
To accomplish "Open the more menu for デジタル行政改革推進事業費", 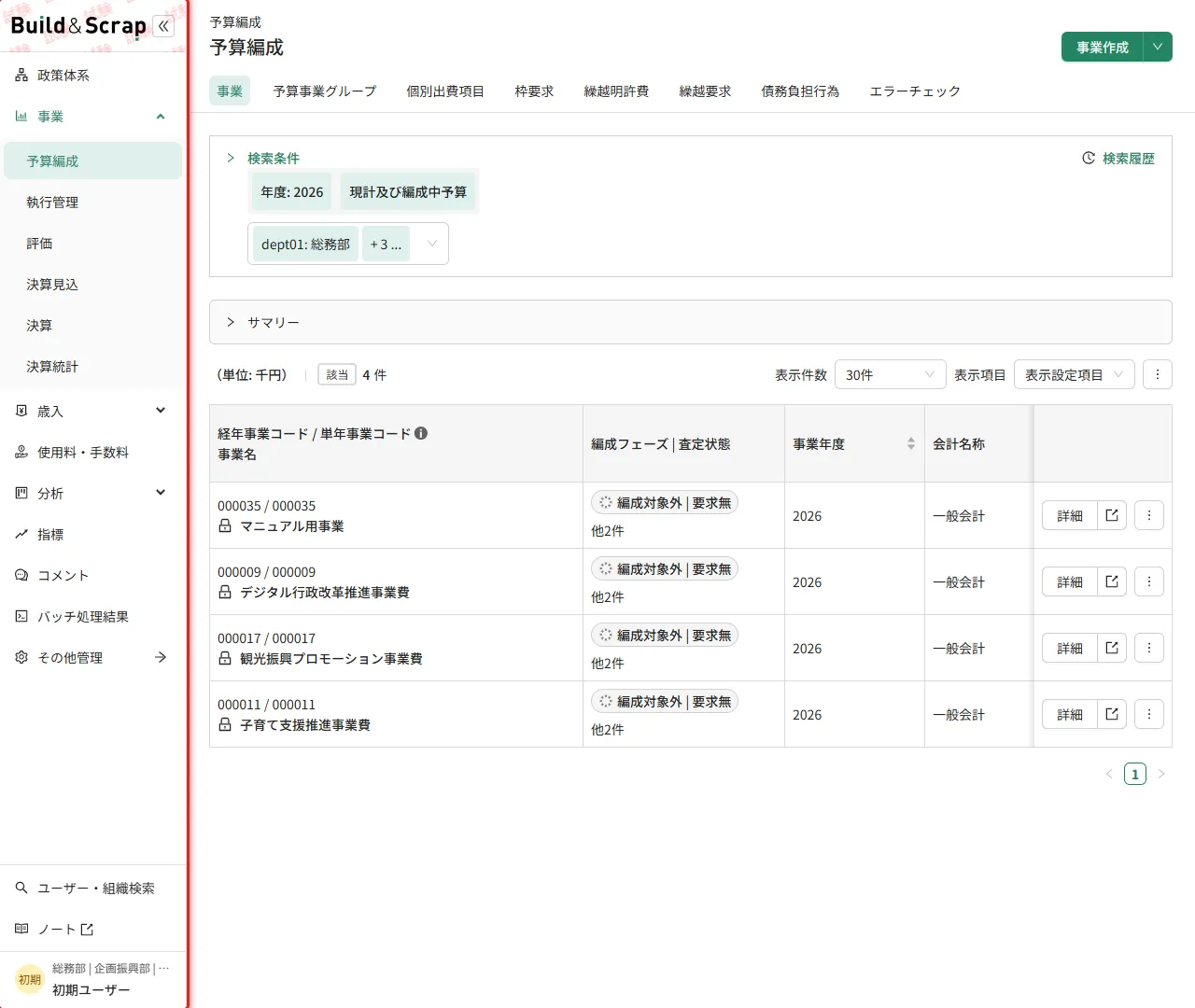I will [1149, 581].
